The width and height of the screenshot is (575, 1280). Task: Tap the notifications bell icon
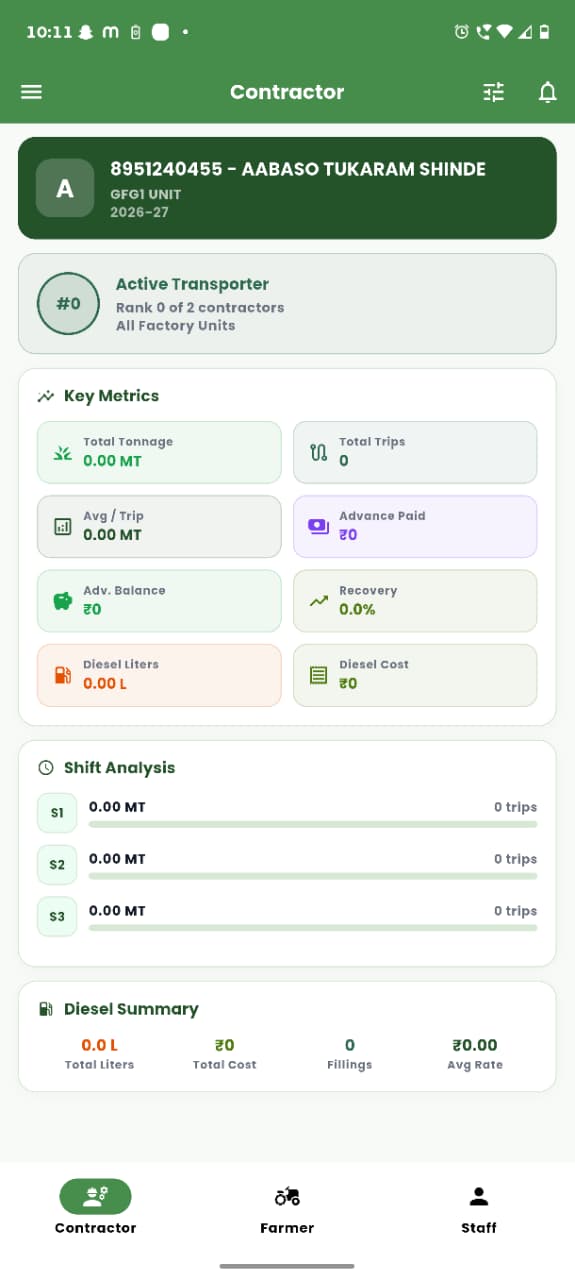547,93
